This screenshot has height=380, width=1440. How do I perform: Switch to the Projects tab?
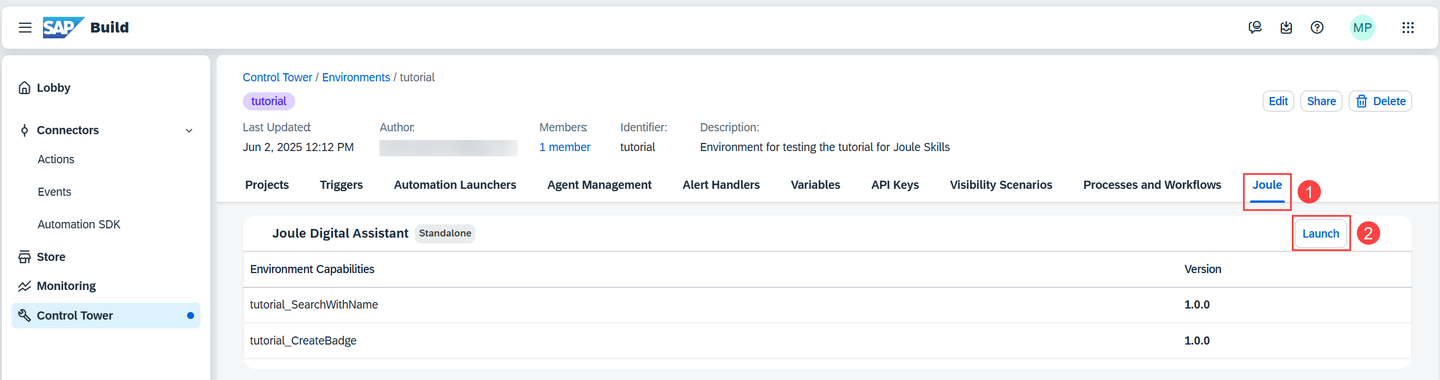[x=267, y=185]
